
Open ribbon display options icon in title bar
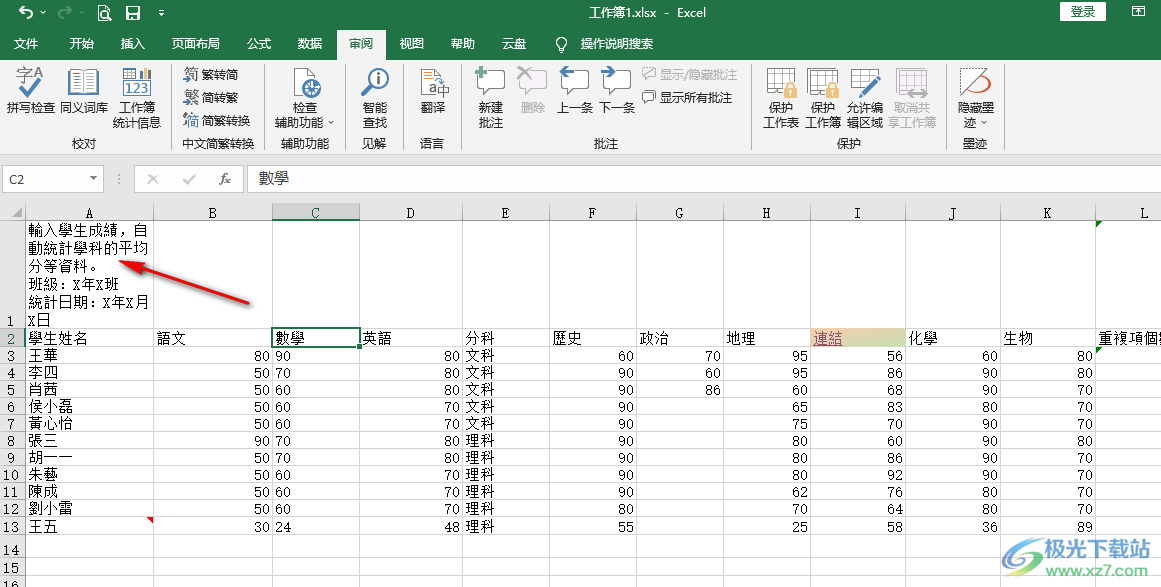click(1138, 11)
